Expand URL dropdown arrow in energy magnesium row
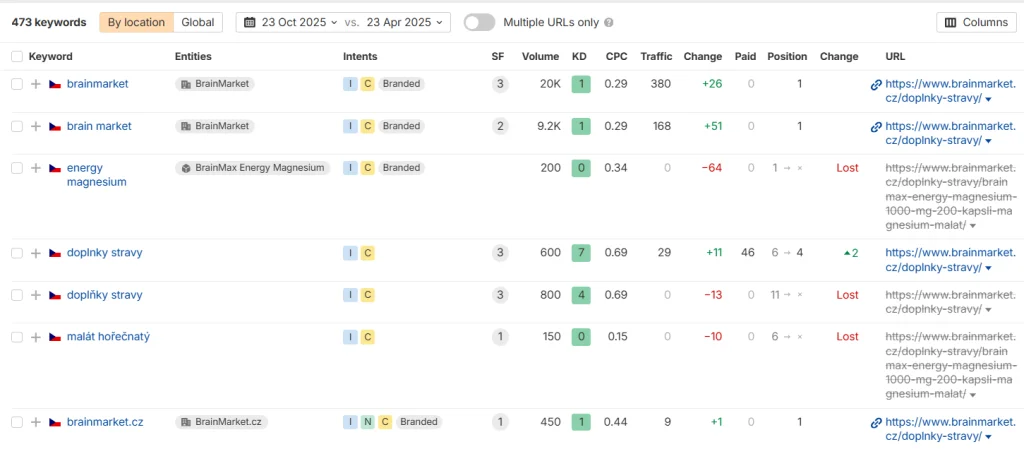 tap(973, 226)
